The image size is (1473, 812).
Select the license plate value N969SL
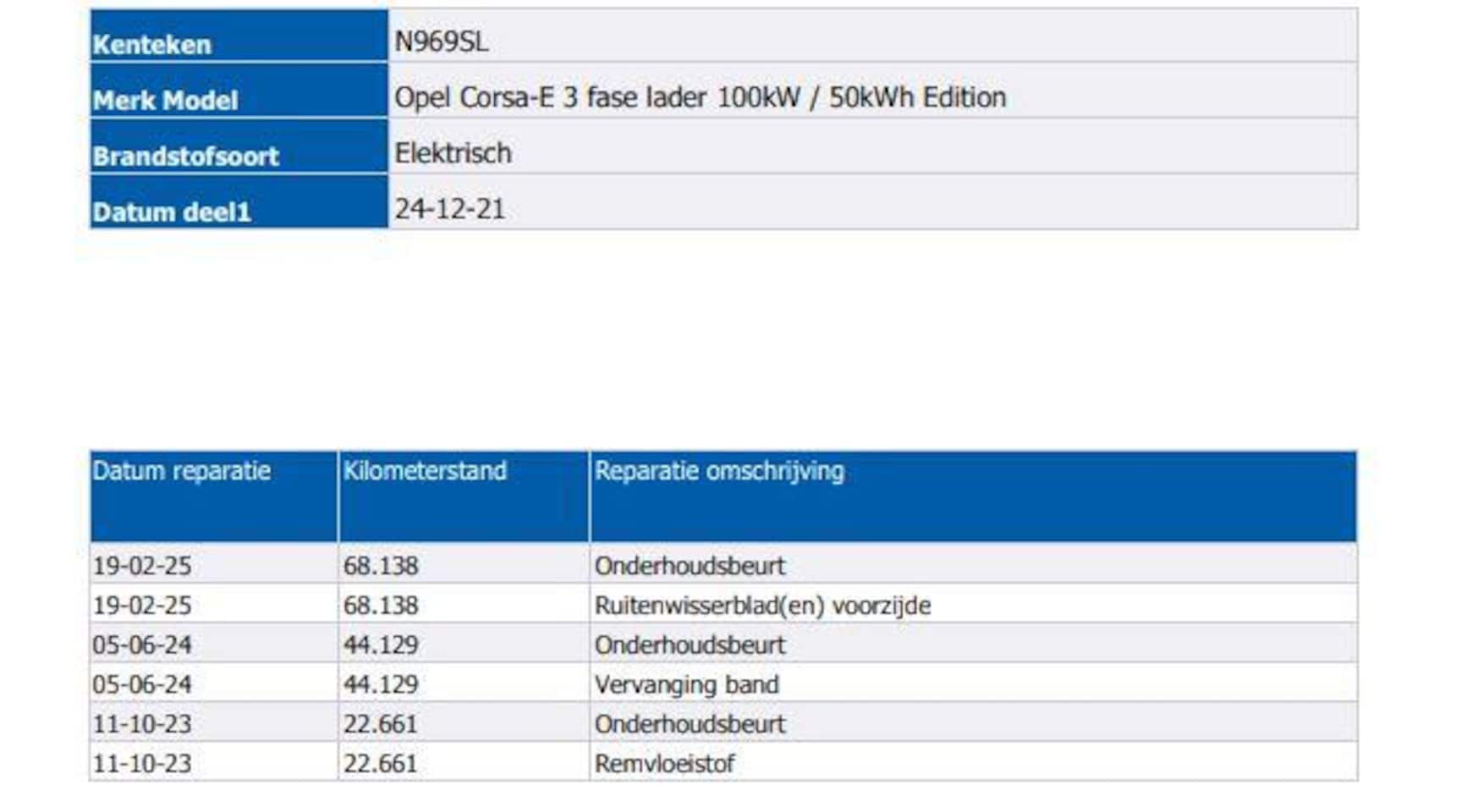pos(441,41)
